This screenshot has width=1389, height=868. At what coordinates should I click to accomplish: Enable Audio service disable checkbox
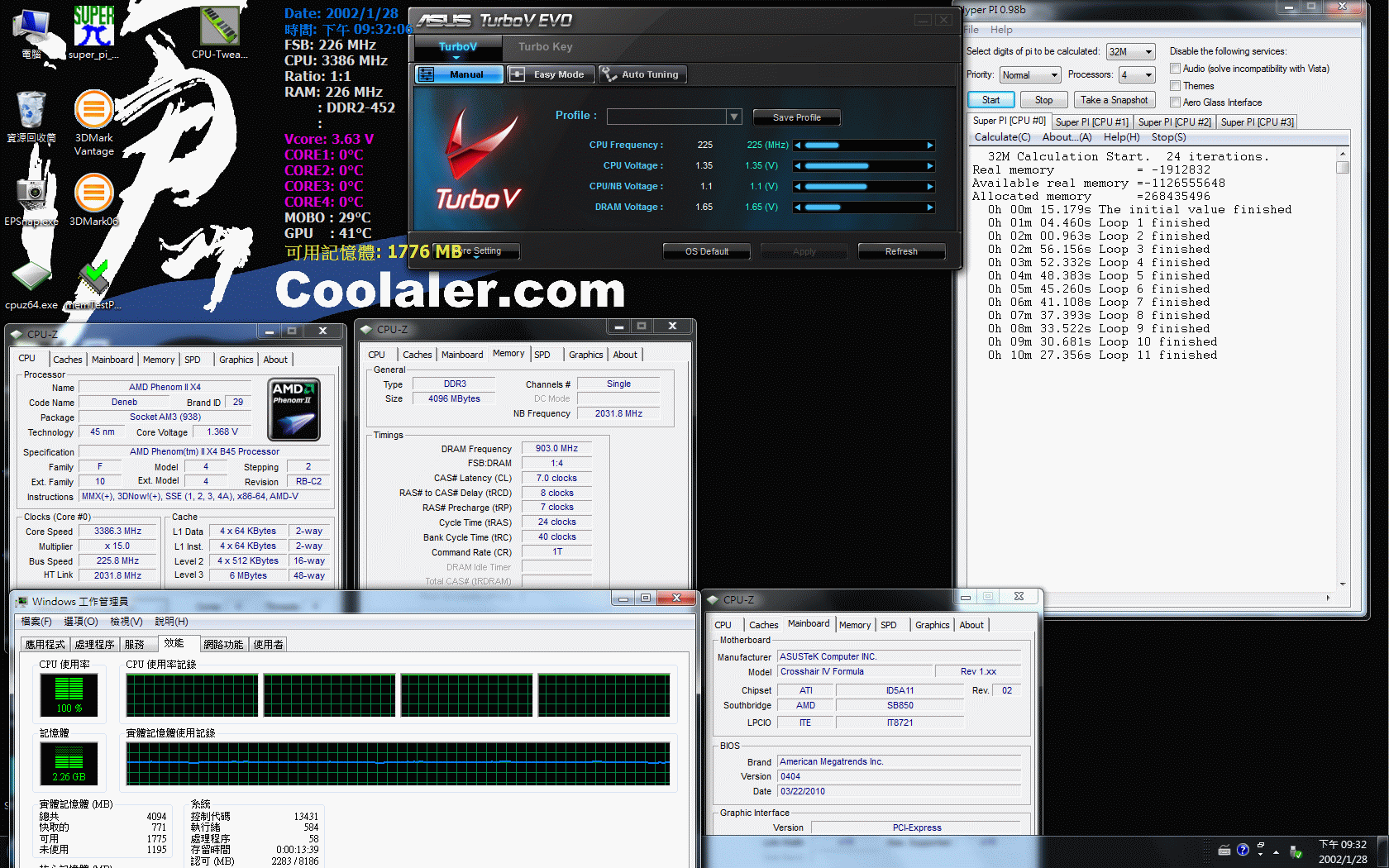pos(1175,69)
